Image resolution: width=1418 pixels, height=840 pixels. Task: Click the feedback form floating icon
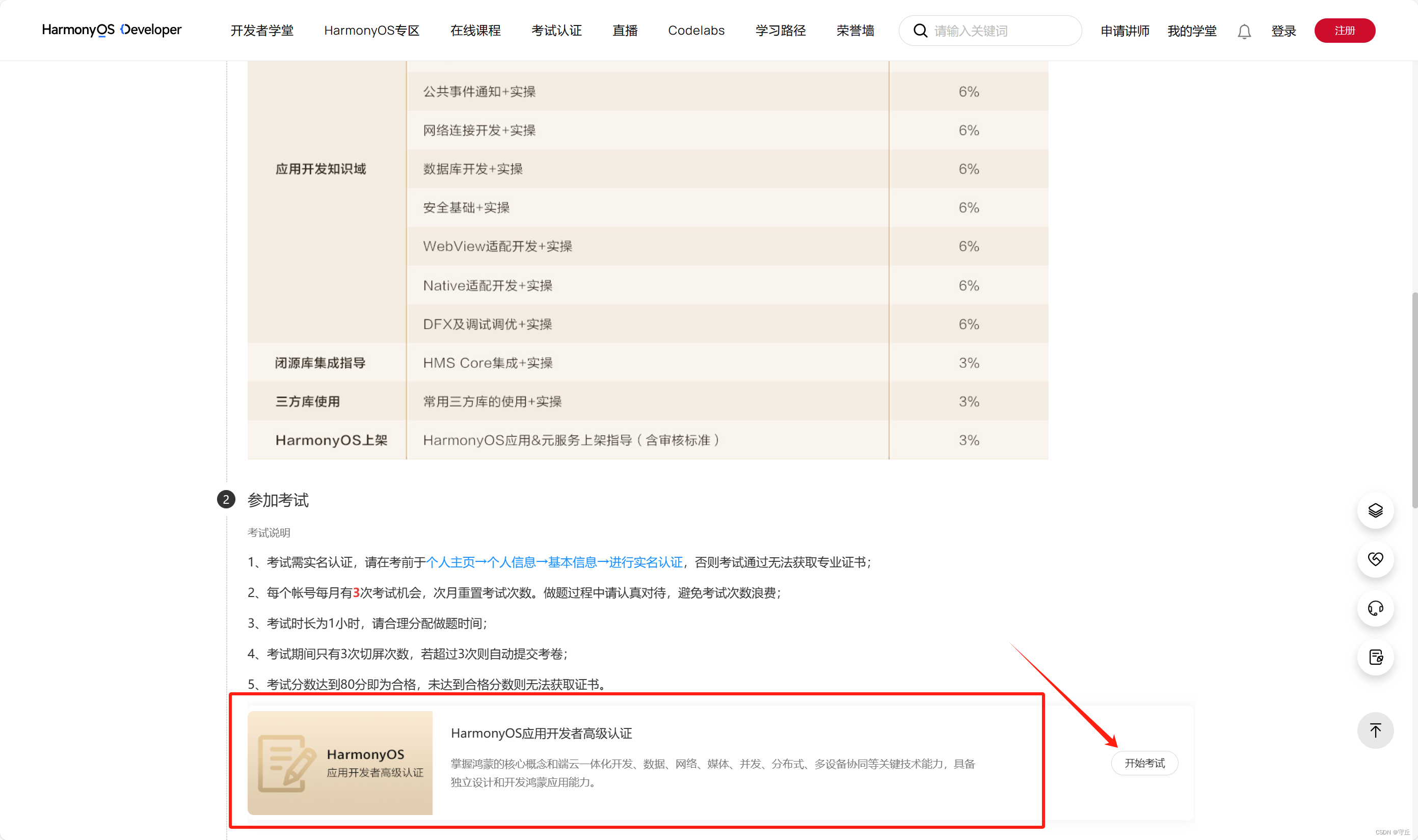click(1375, 657)
